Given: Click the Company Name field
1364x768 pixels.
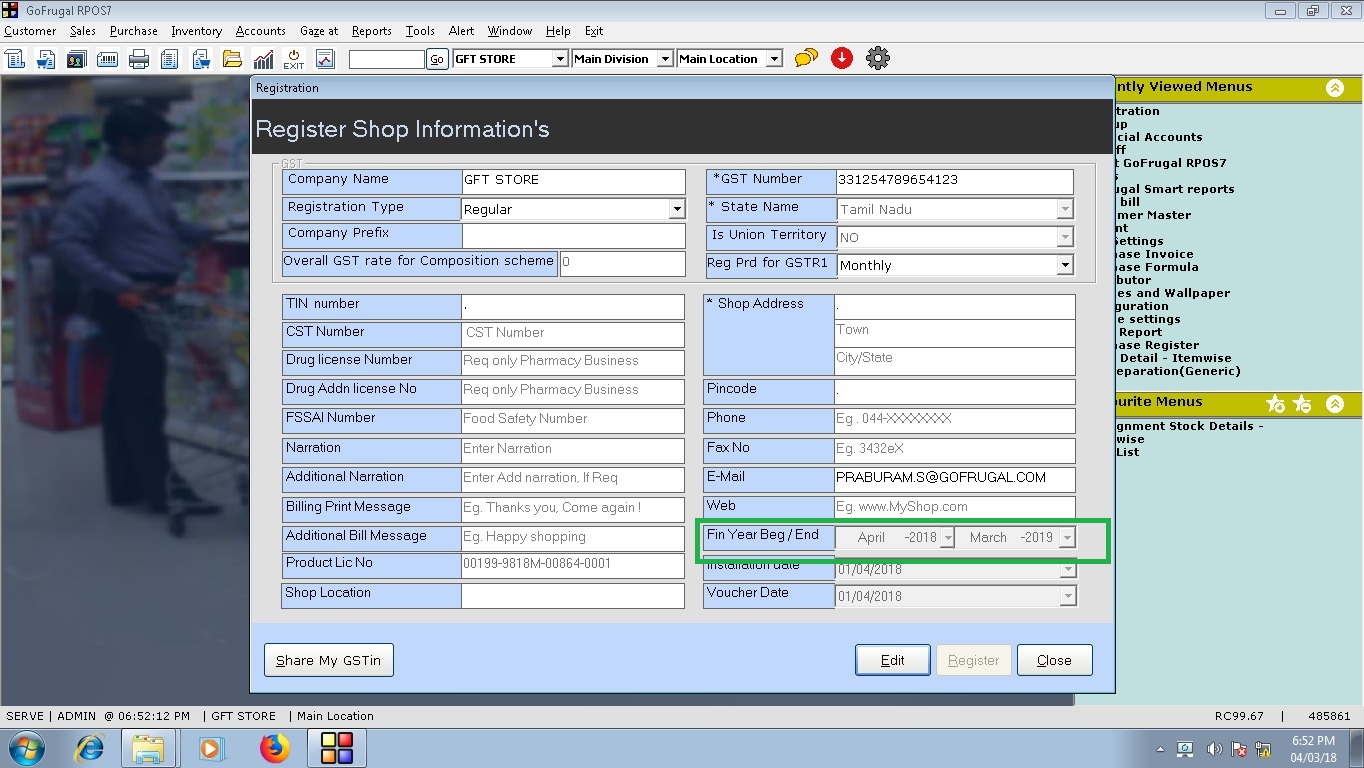Looking at the screenshot, I should 573,181.
